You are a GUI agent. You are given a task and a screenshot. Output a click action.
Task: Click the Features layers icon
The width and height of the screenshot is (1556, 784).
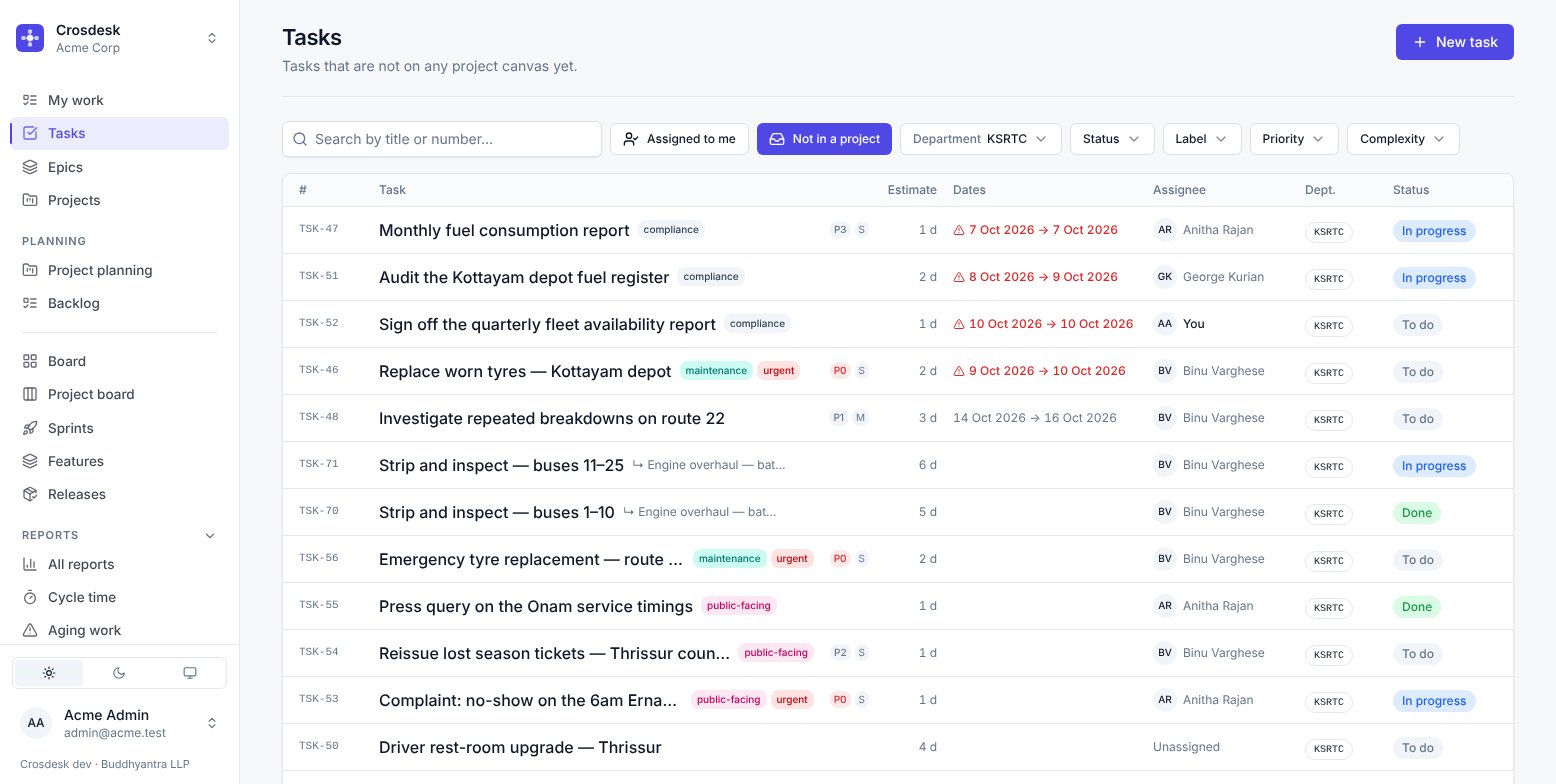[x=30, y=461]
